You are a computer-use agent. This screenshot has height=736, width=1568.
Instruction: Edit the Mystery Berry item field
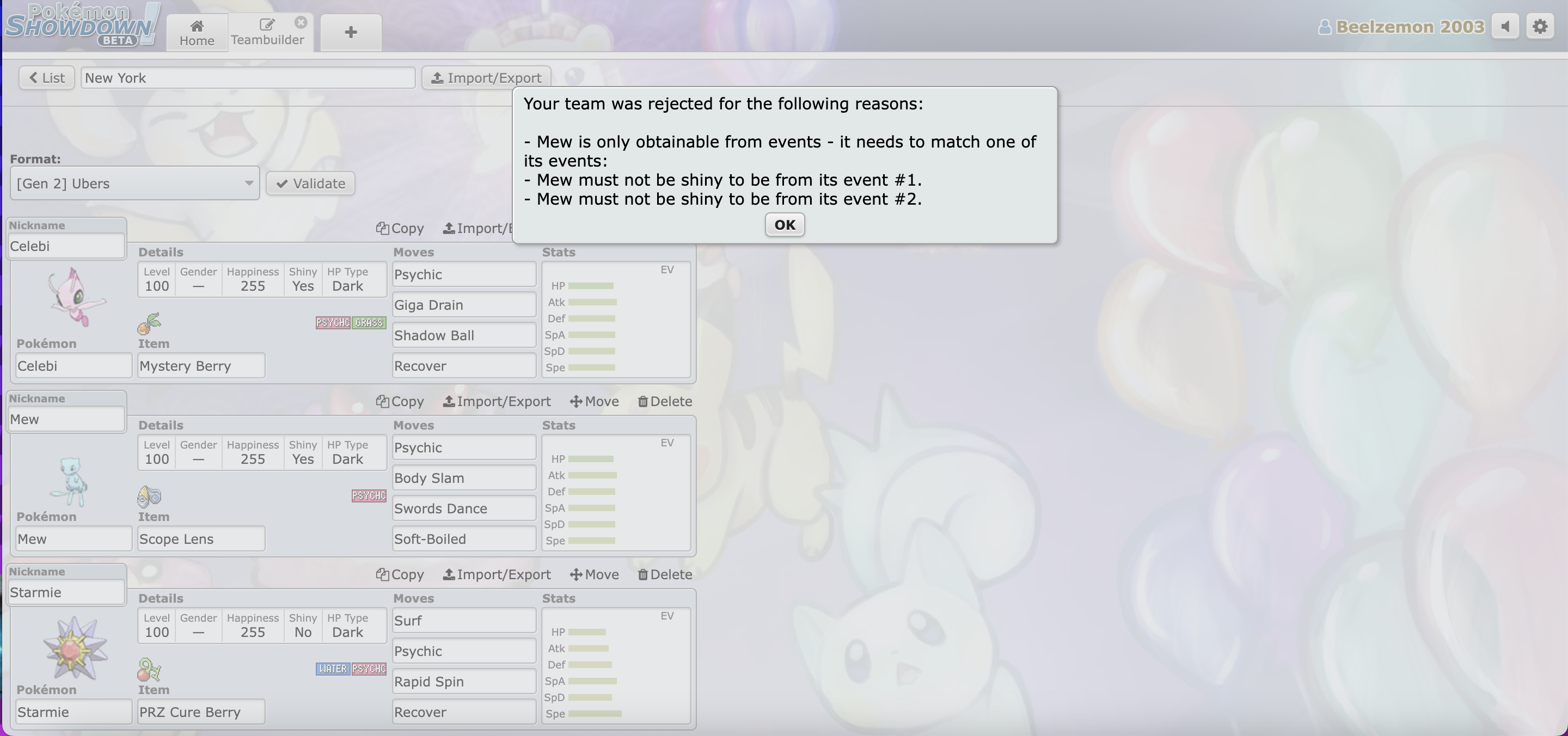point(201,365)
